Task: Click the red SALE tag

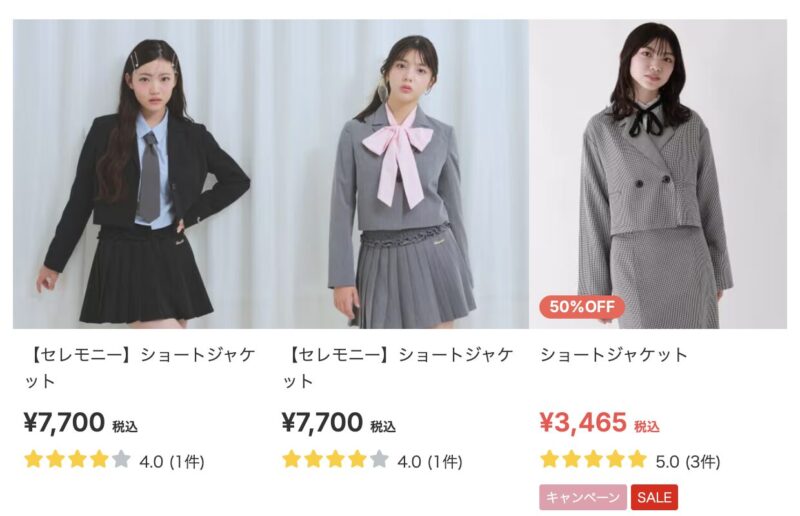Action: click(x=654, y=497)
